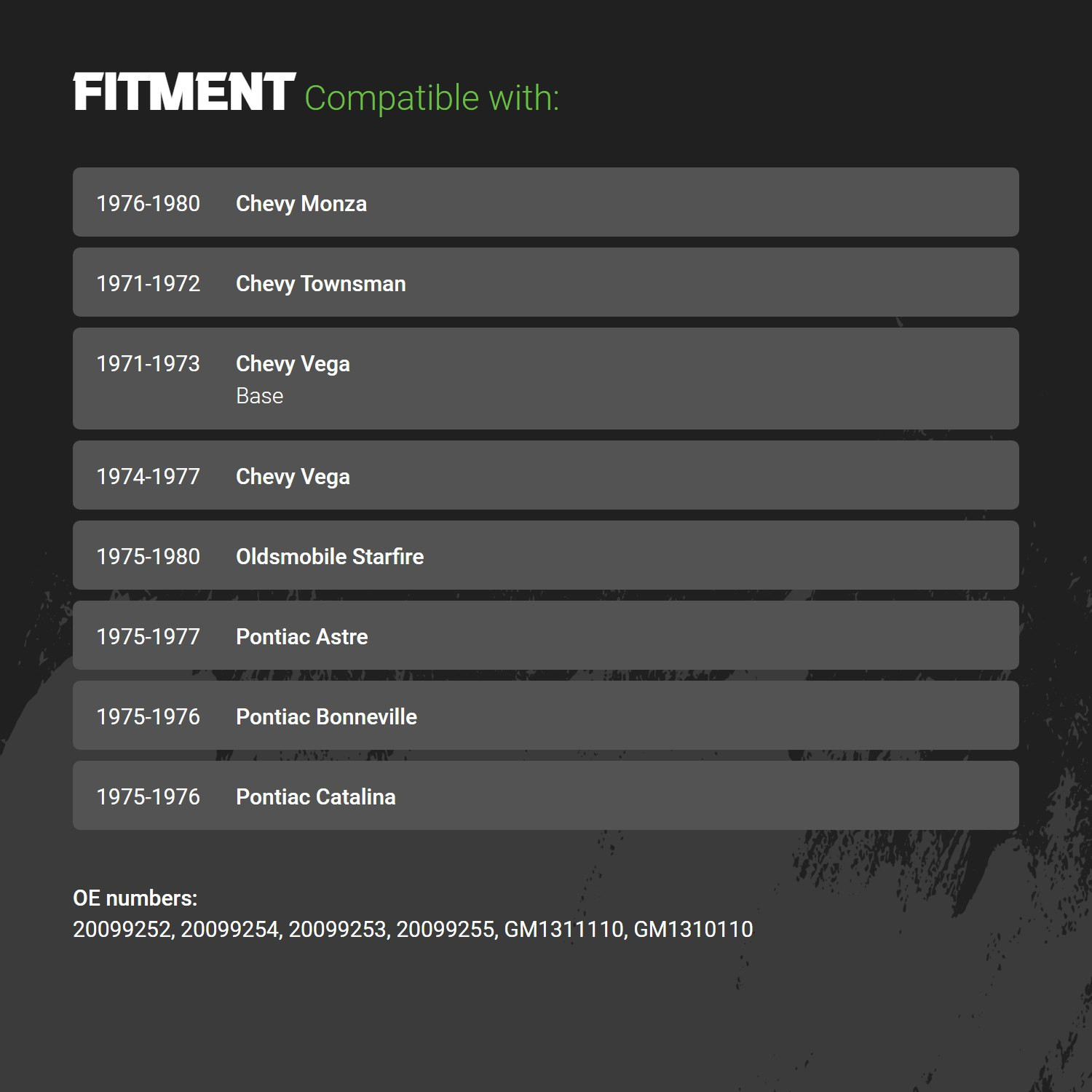
Task: Click OE number 20099252
Action: coord(122,930)
